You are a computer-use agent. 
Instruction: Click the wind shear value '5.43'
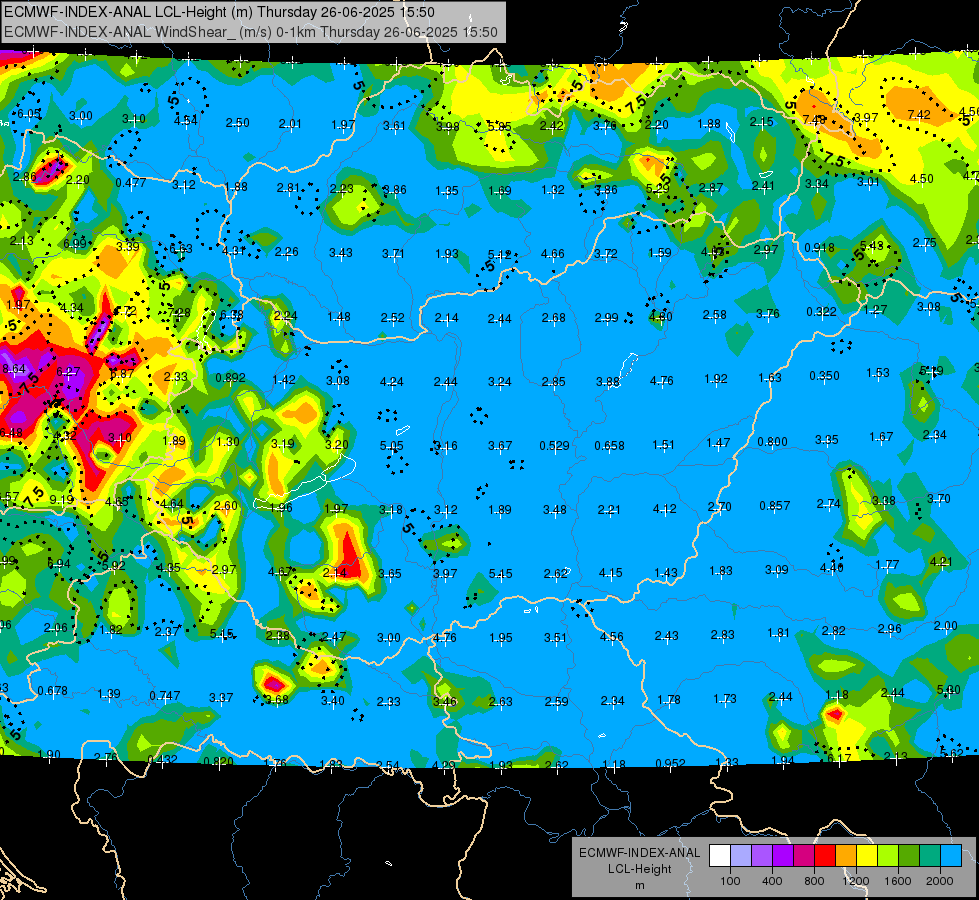(872, 245)
